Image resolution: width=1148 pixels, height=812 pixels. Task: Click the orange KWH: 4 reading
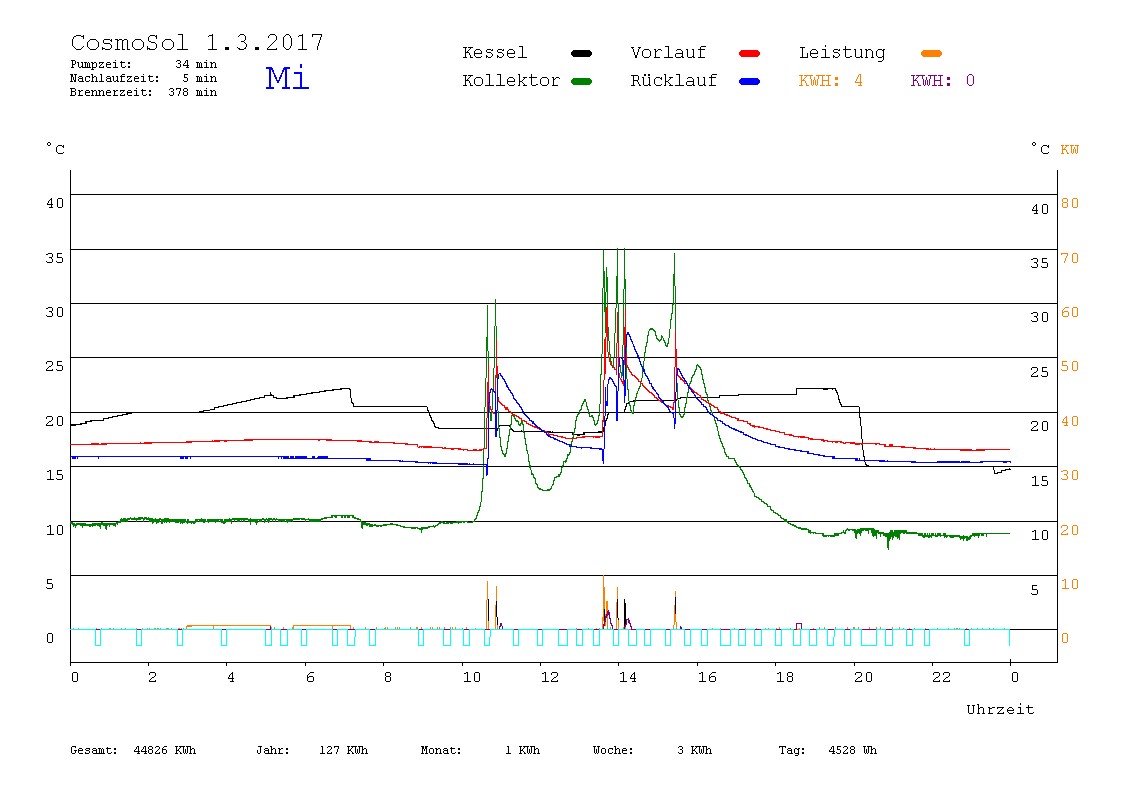(x=830, y=81)
